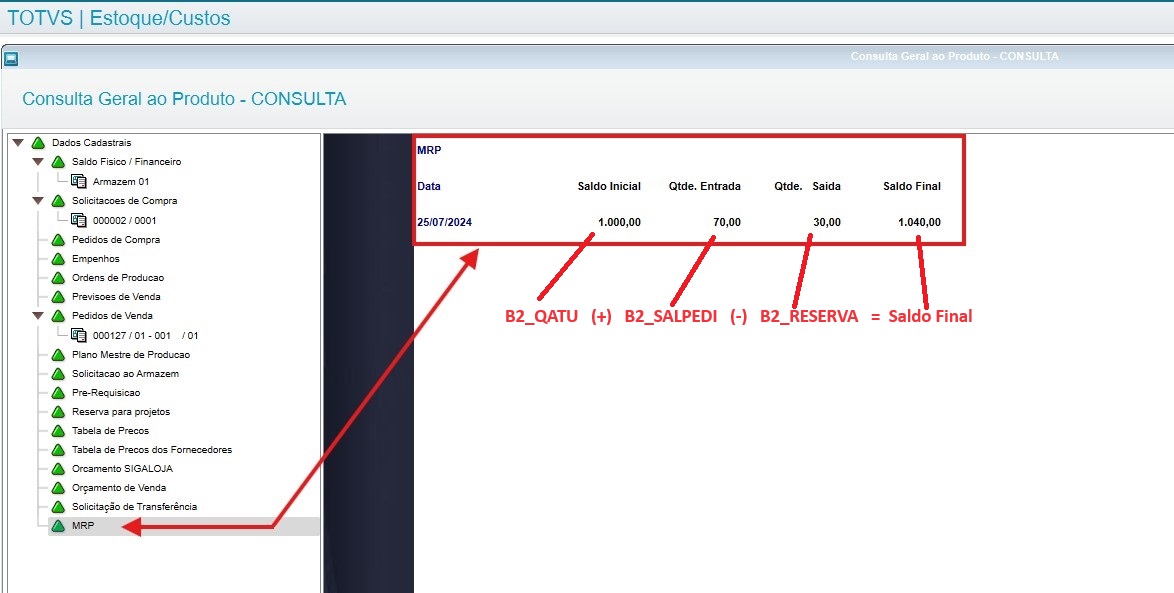This screenshot has height=593, width=1174.
Task: Click the document icon of Armazem 01
Action: pos(79,181)
